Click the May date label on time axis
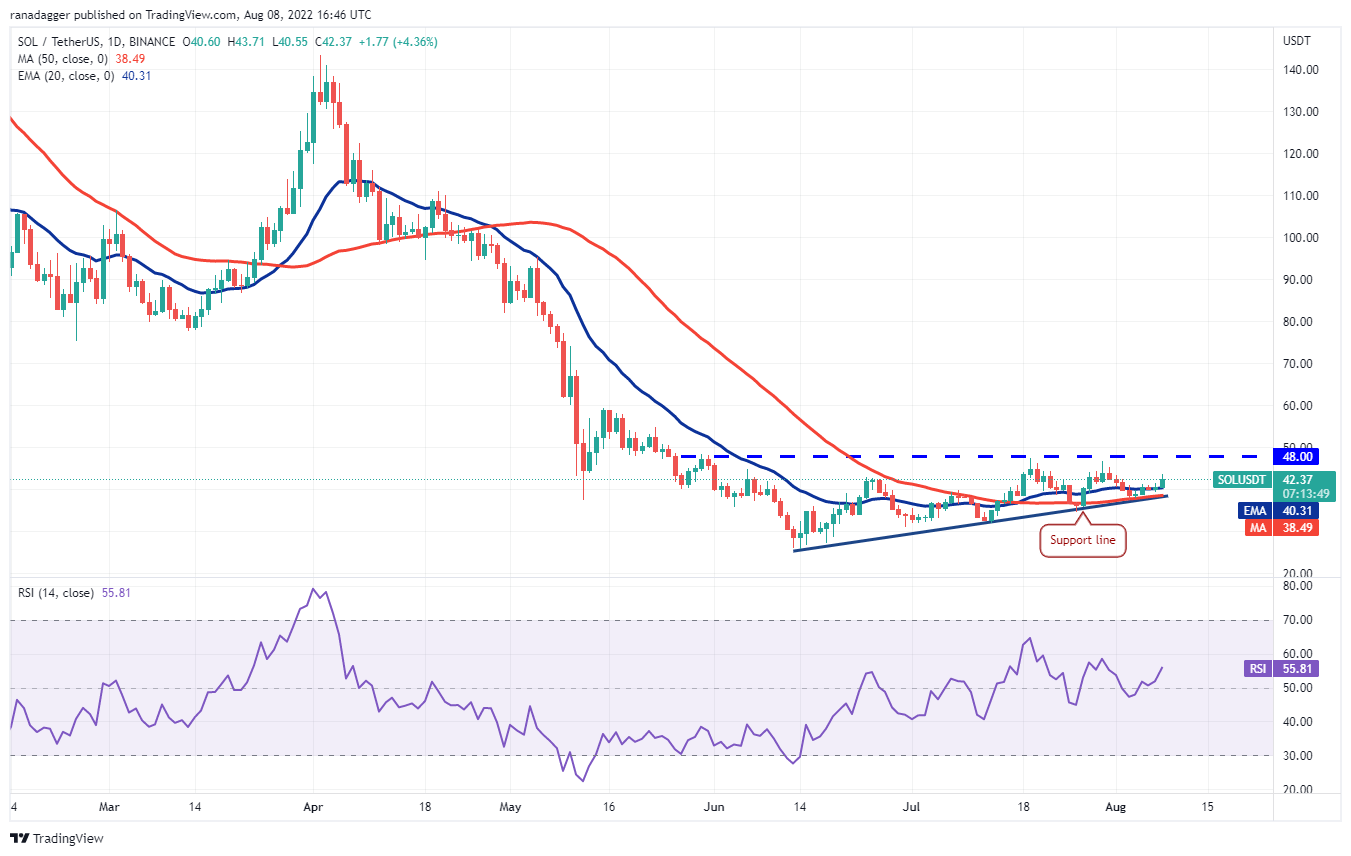This screenshot has height=856, width=1351. [510, 805]
